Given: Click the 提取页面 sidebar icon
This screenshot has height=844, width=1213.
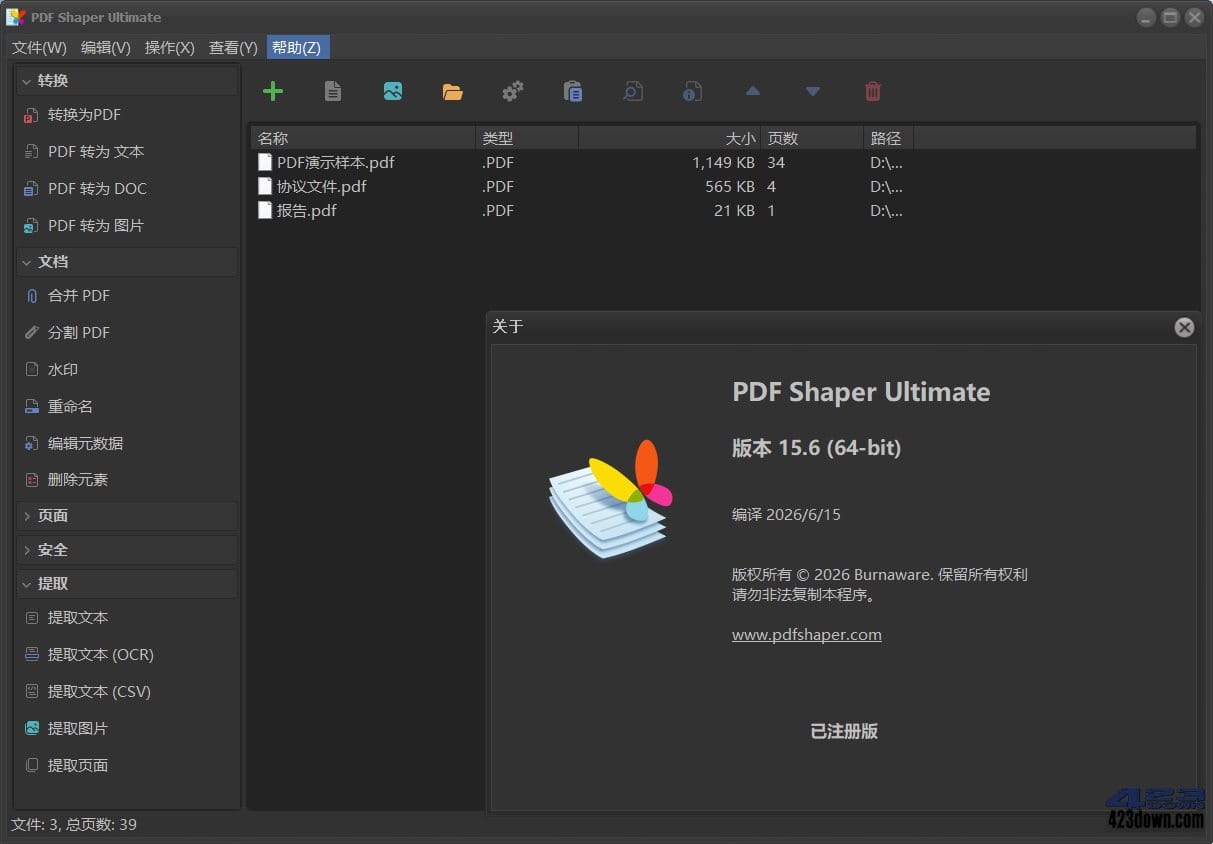Looking at the screenshot, I should click(31, 766).
